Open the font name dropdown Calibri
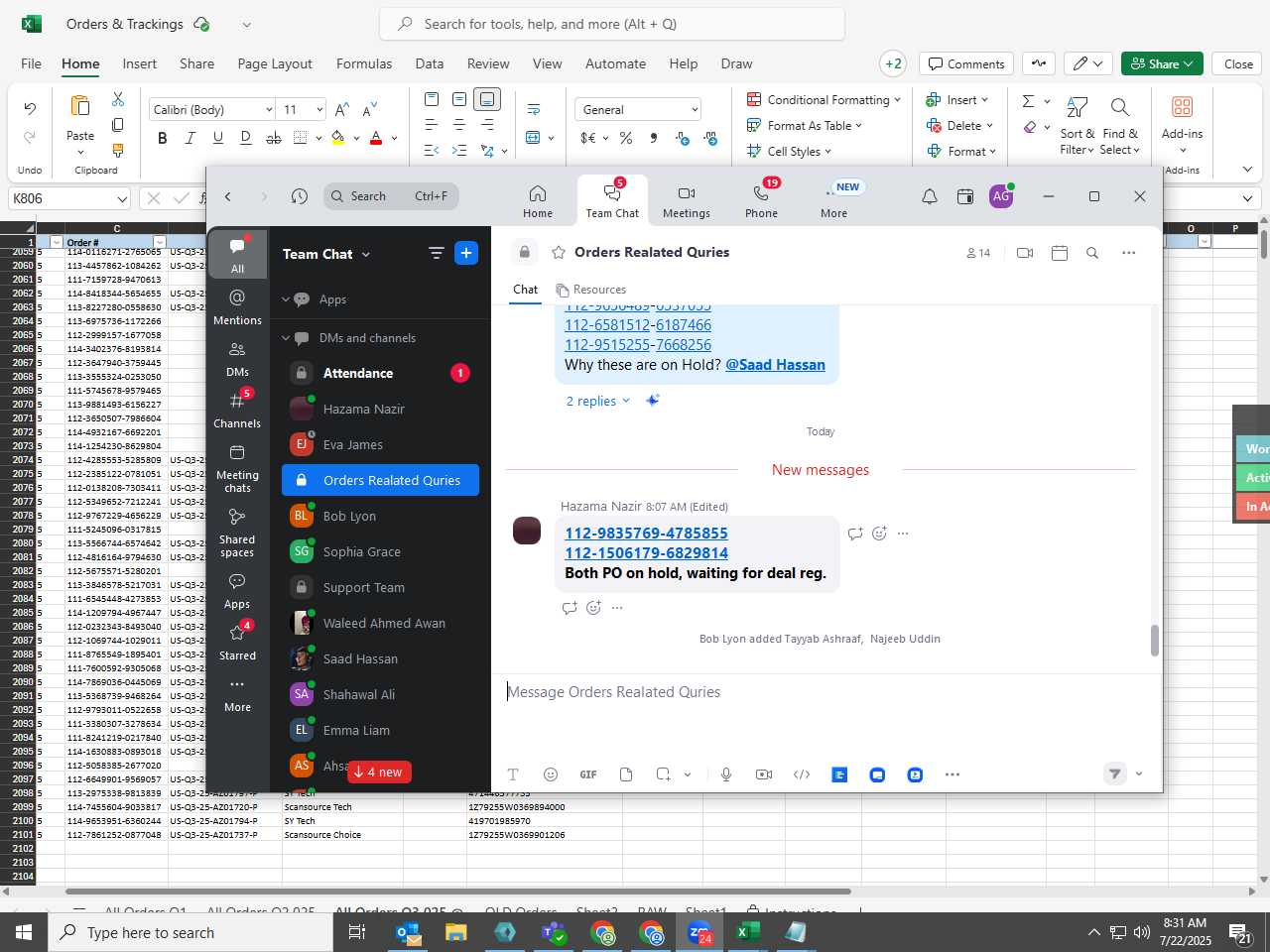The height and width of the screenshot is (952, 1270). [269, 109]
